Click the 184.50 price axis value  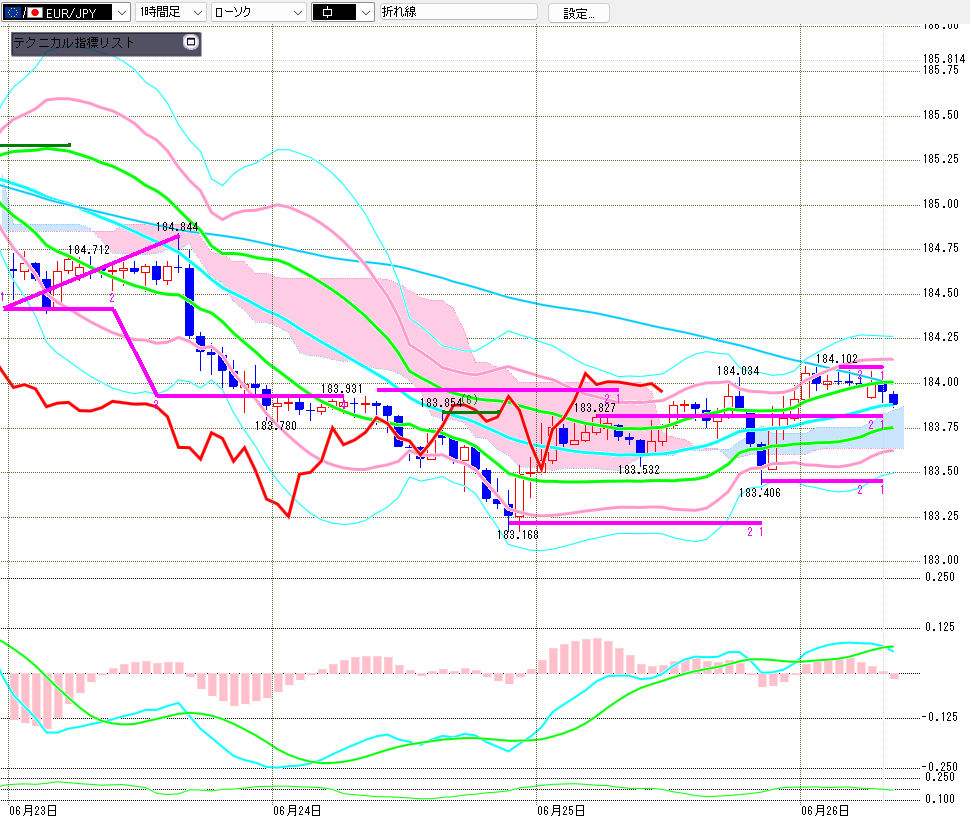[941, 293]
